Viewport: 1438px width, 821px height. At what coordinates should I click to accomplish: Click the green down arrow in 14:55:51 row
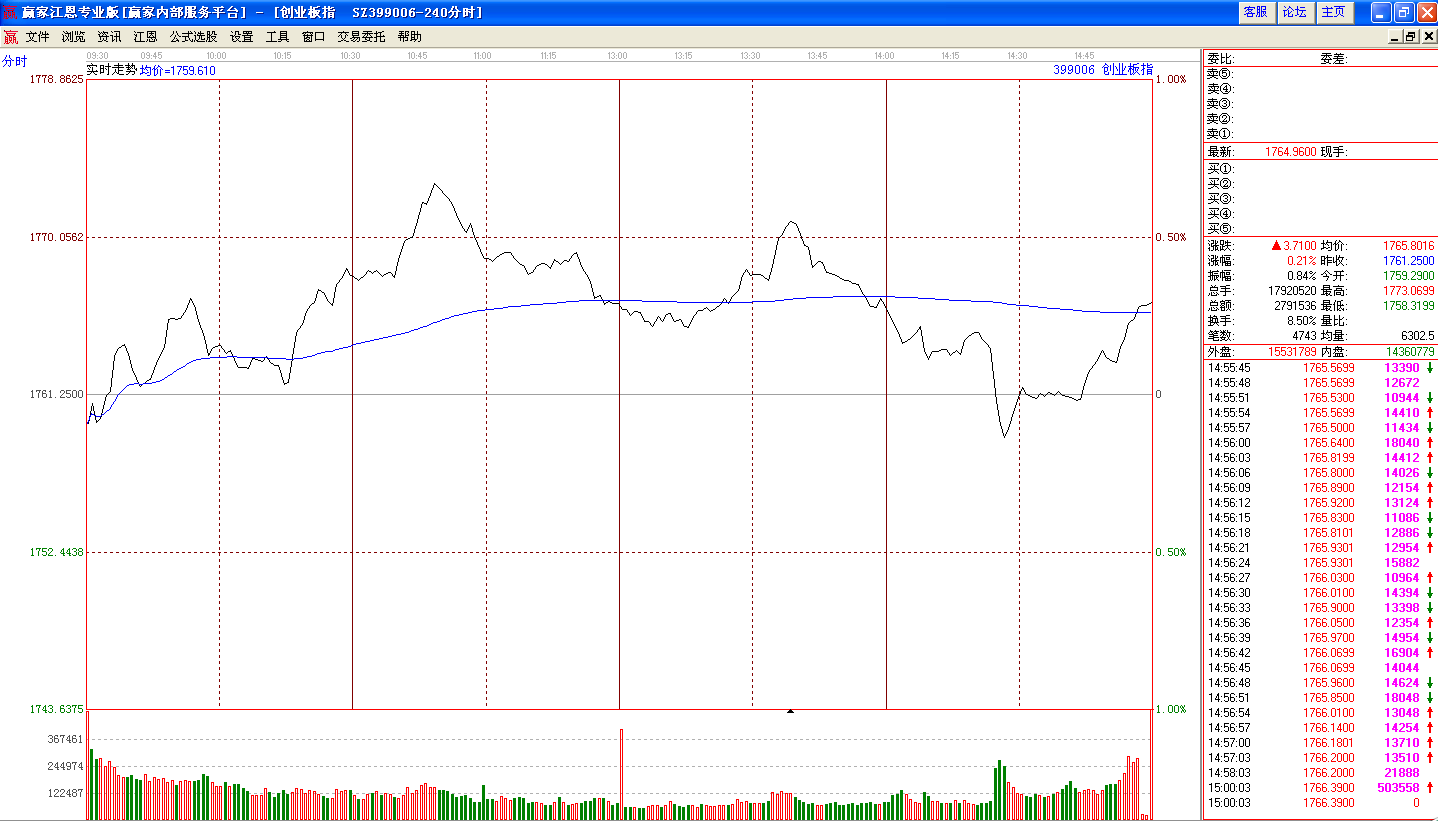[x=1430, y=398]
